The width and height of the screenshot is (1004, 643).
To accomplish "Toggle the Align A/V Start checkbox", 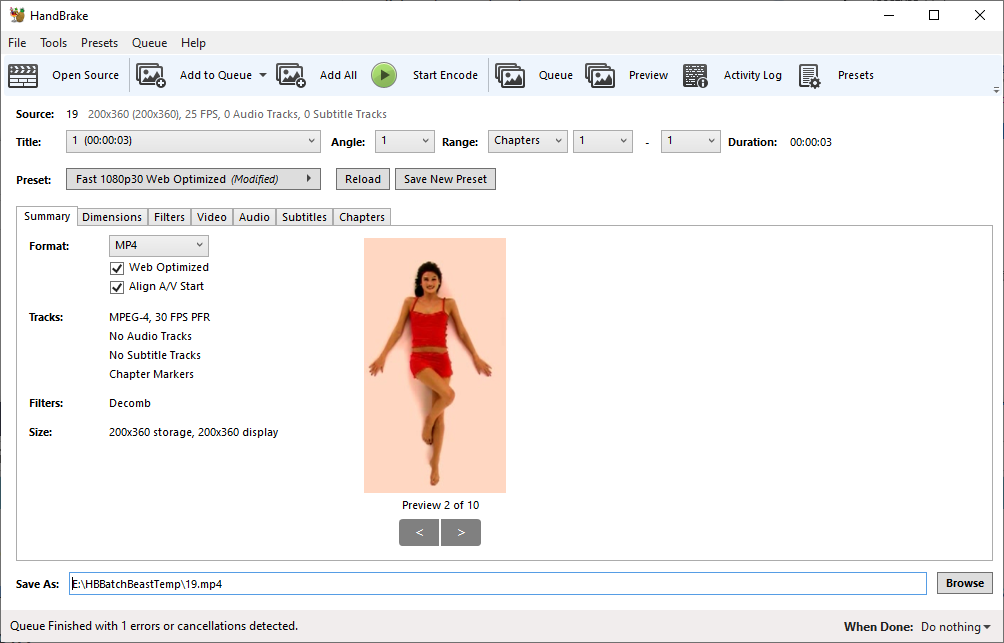I will pyautogui.click(x=117, y=287).
